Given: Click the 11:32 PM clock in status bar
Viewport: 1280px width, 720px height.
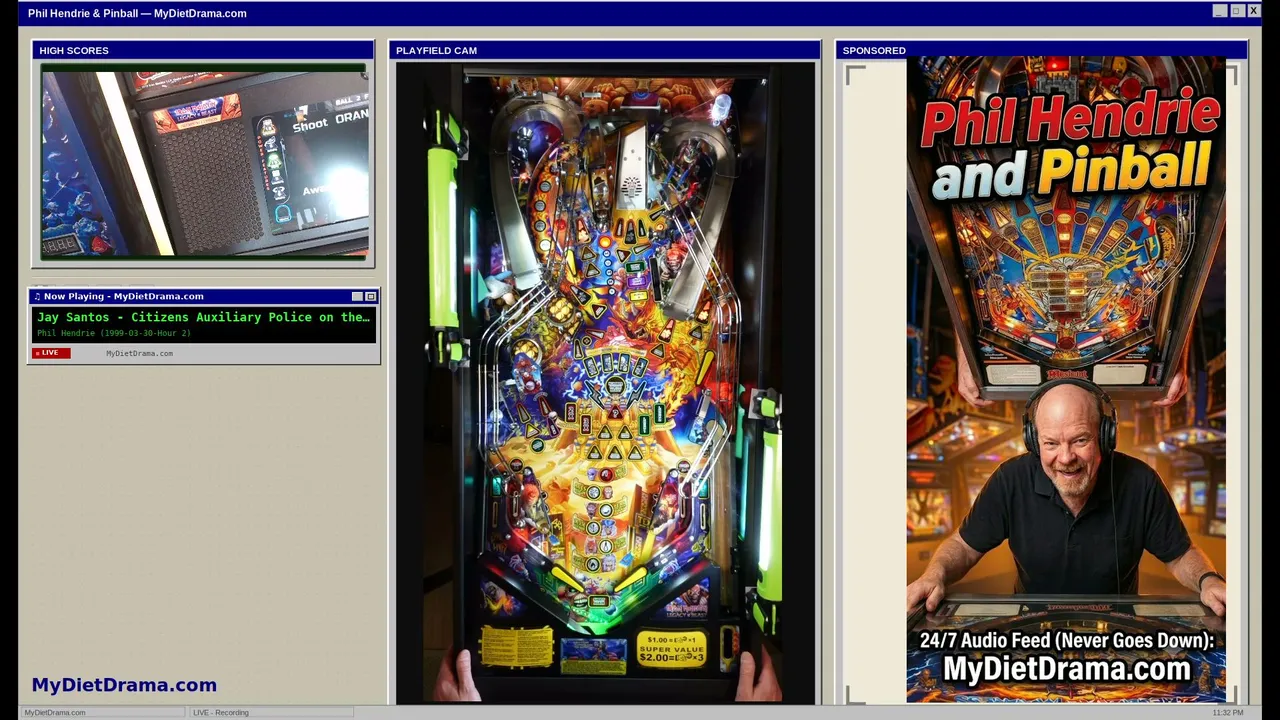Looking at the screenshot, I should (x=1228, y=713).
